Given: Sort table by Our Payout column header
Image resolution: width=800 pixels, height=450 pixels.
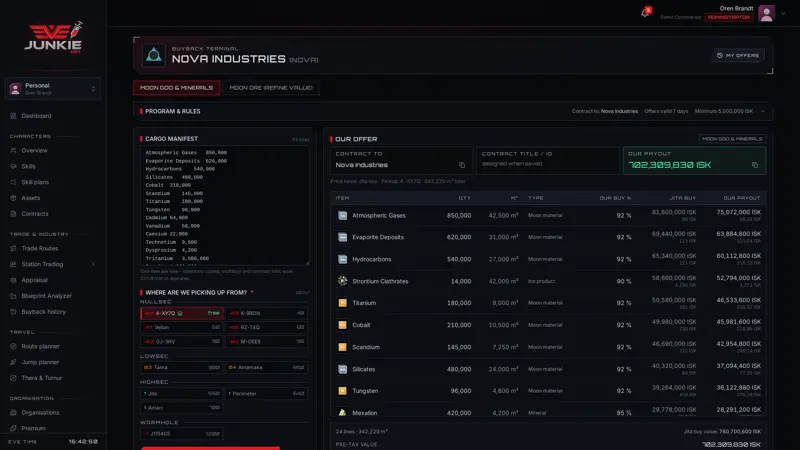Looking at the screenshot, I should pyautogui.click(x=741, y=198).
